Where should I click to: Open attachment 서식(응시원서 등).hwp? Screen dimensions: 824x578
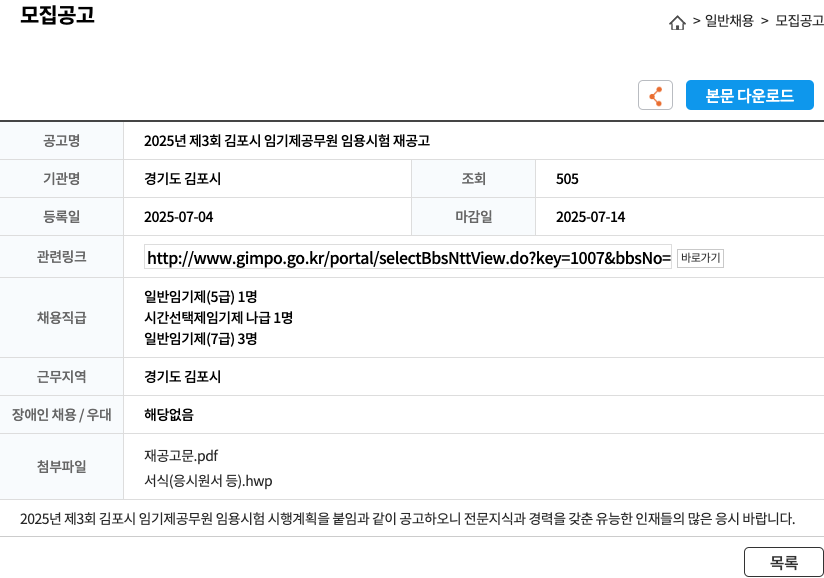tap(208, 481)
